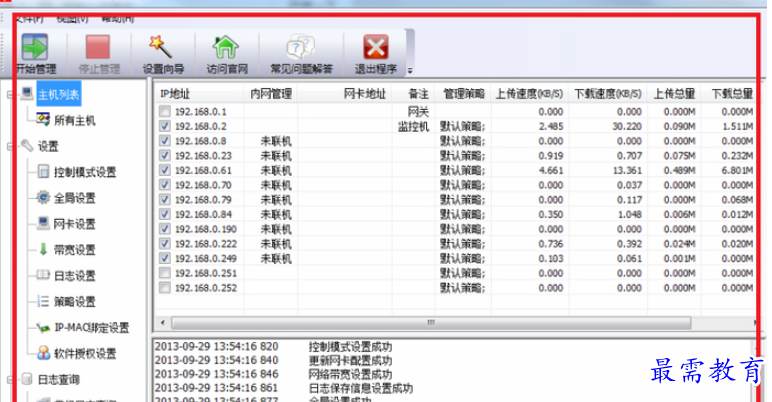Collapse the 日志查询 tree node expander

(10, 379)
